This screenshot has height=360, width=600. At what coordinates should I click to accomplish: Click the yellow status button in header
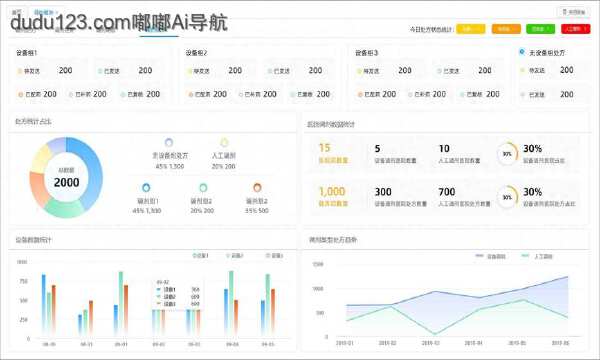[x=471, y=29]
